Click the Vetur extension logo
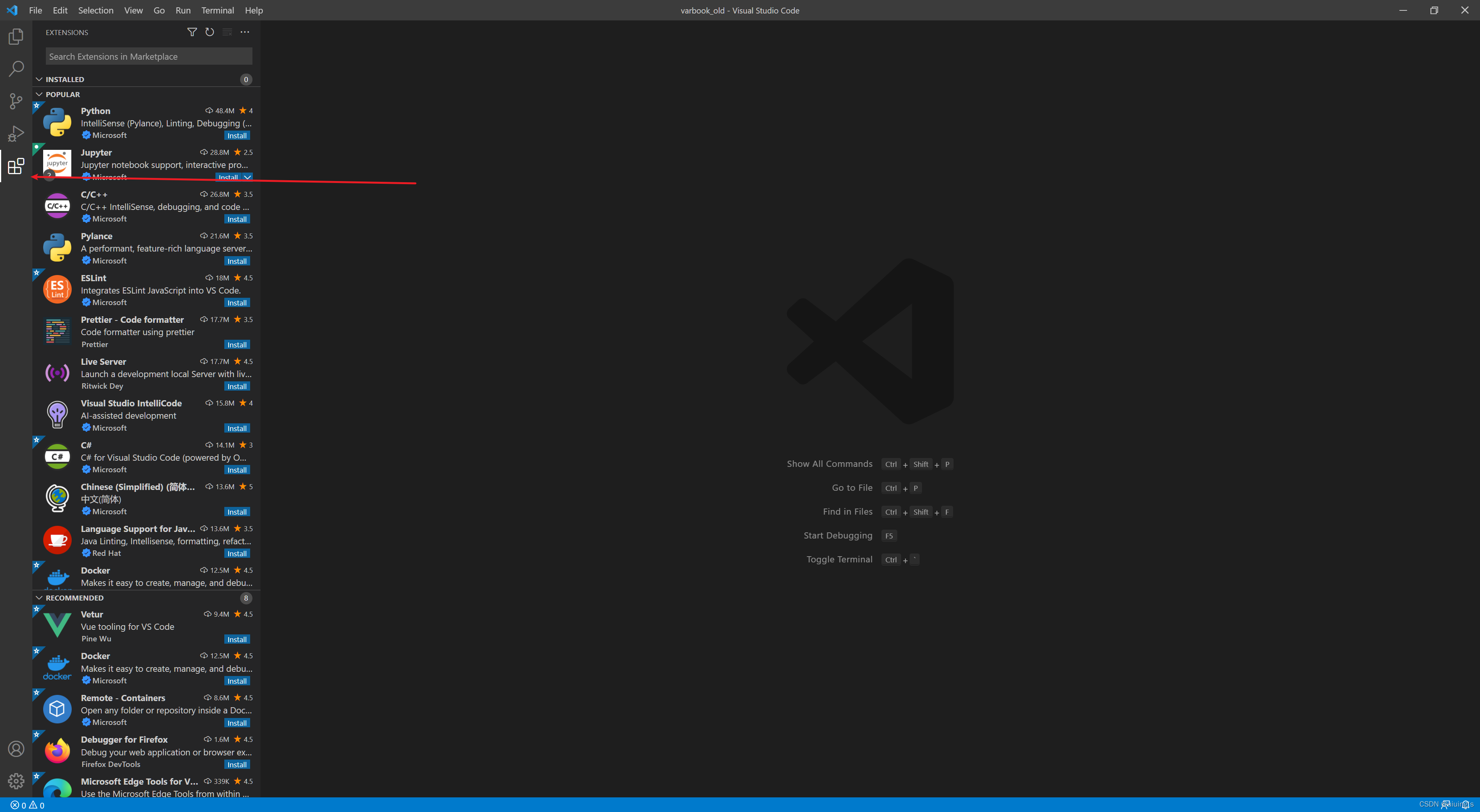 tap(57, 625)
